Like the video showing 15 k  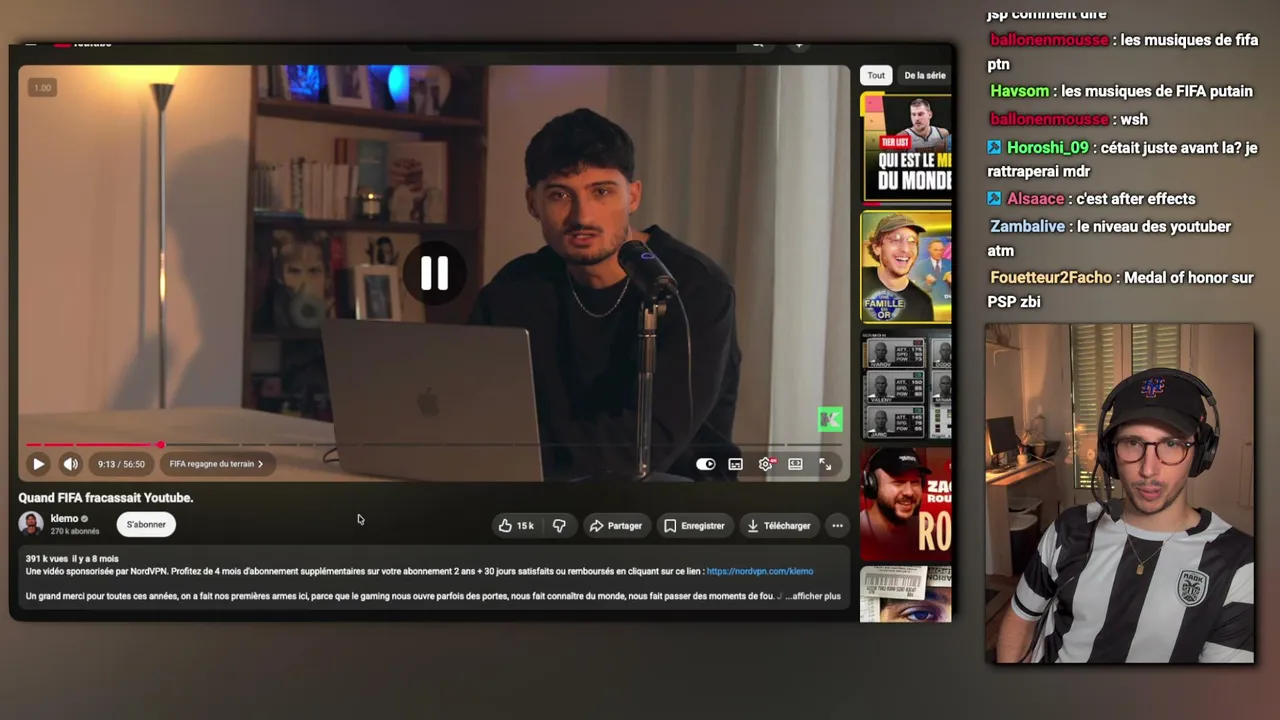(x=516, y=525)
